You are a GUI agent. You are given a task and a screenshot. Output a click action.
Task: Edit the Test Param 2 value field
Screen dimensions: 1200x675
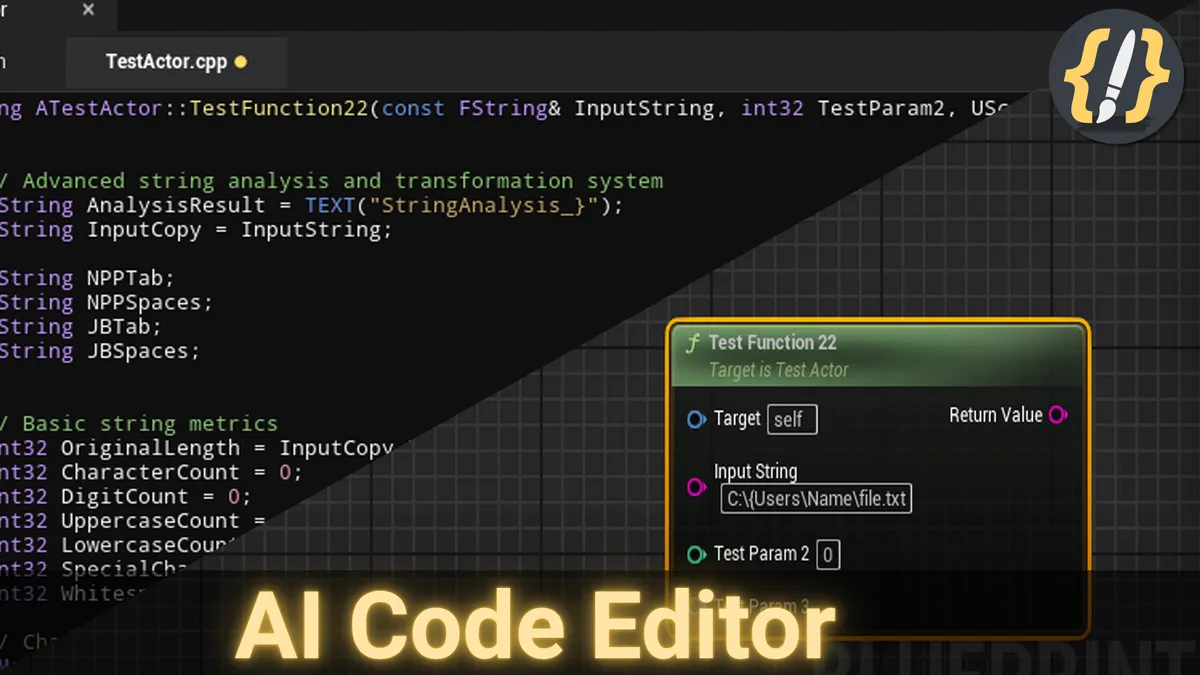coord(828,554)
